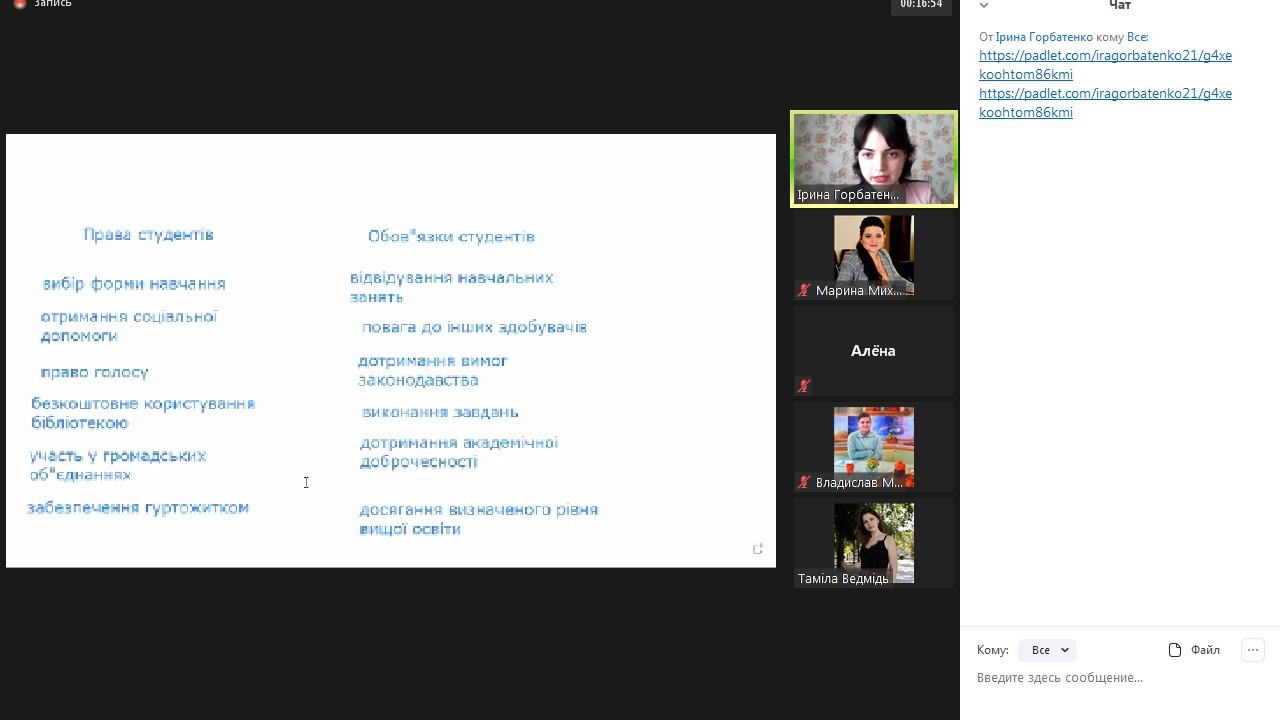Screen dimensions: 1280x720
Task: Select Ірина Горбатенко's video thumbnail
Action: (x=874, y=158)
